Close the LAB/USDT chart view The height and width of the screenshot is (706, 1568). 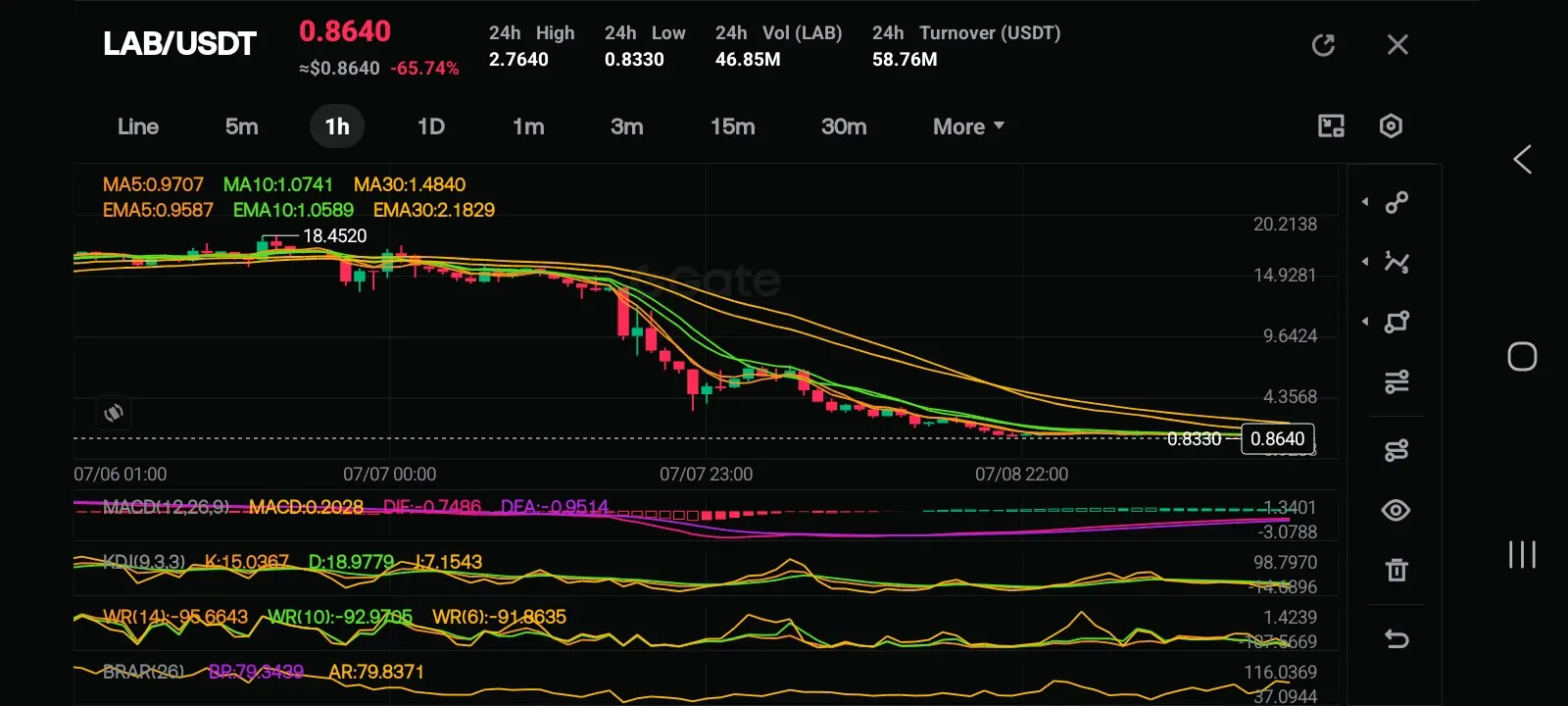[1397, 45]
